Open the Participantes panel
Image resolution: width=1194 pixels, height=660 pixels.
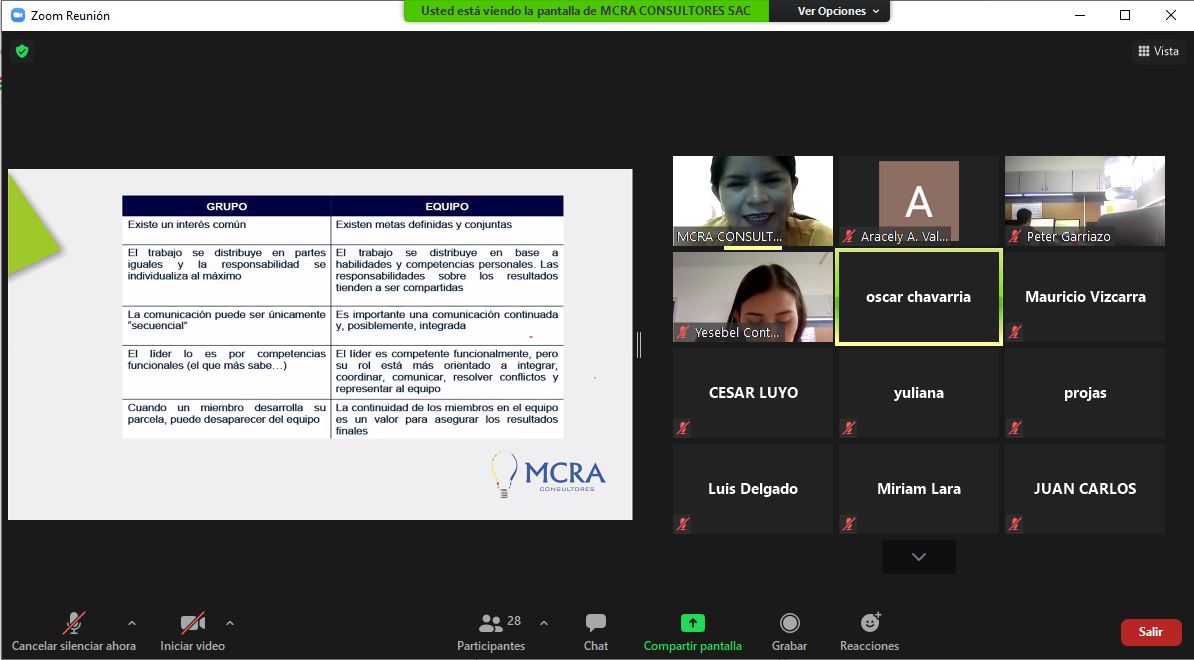[490, 631]
